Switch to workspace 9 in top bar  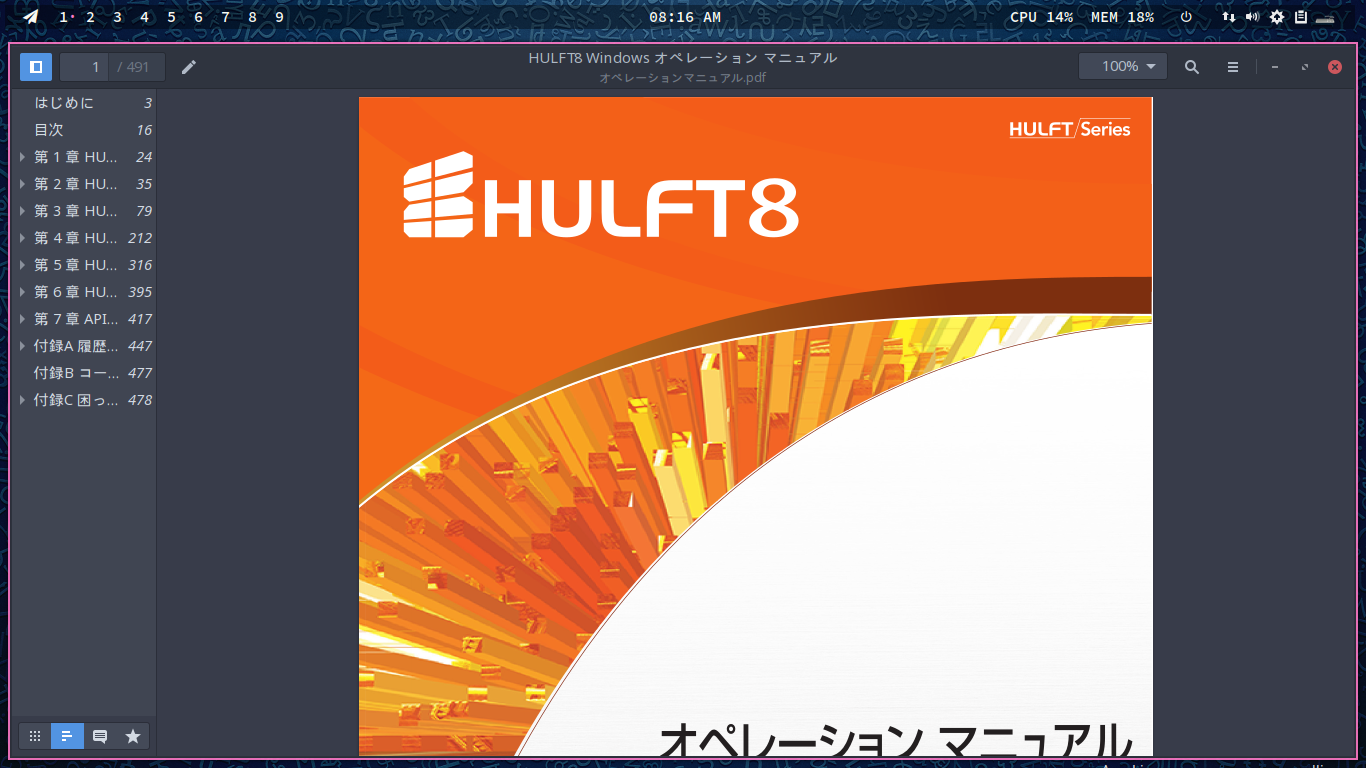[x=279, y=17]
